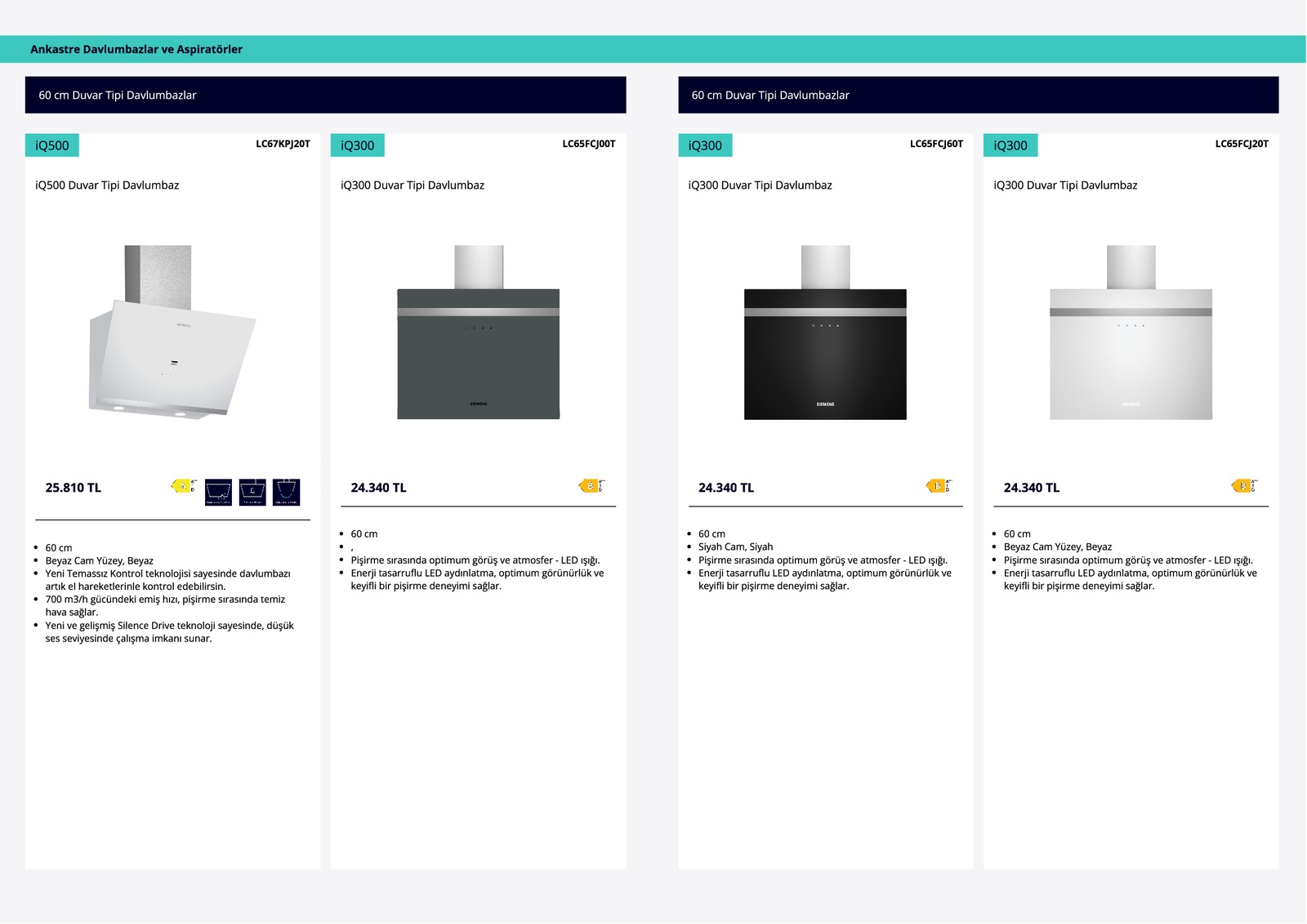The width and height of the screenshot is (1307, 924).
Task: Open the 'iQ300 Duvar Tipi Davlumbaz' title under LC65FCJ20T
Action: (x=1066, y=185)
